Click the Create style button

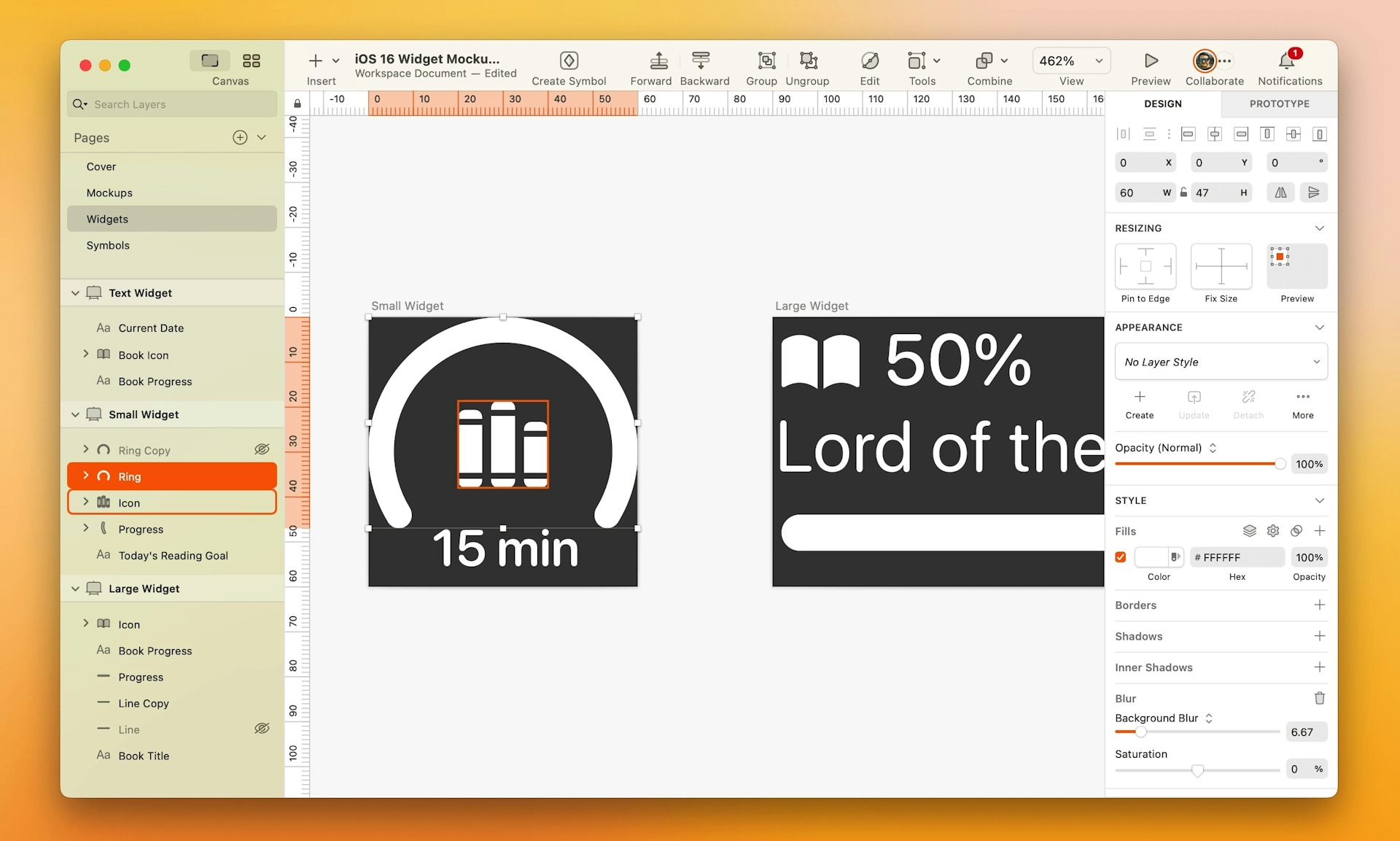click(1139, 402)
